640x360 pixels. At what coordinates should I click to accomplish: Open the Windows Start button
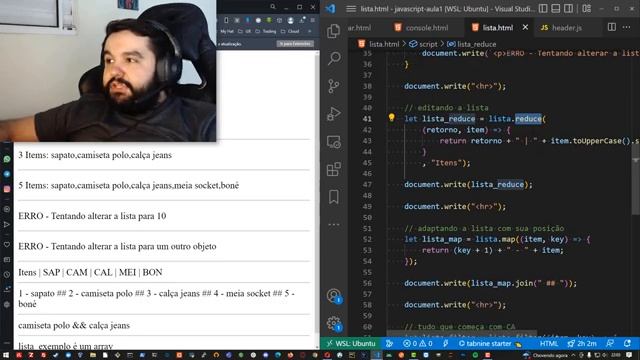click(x=6, y=356)
